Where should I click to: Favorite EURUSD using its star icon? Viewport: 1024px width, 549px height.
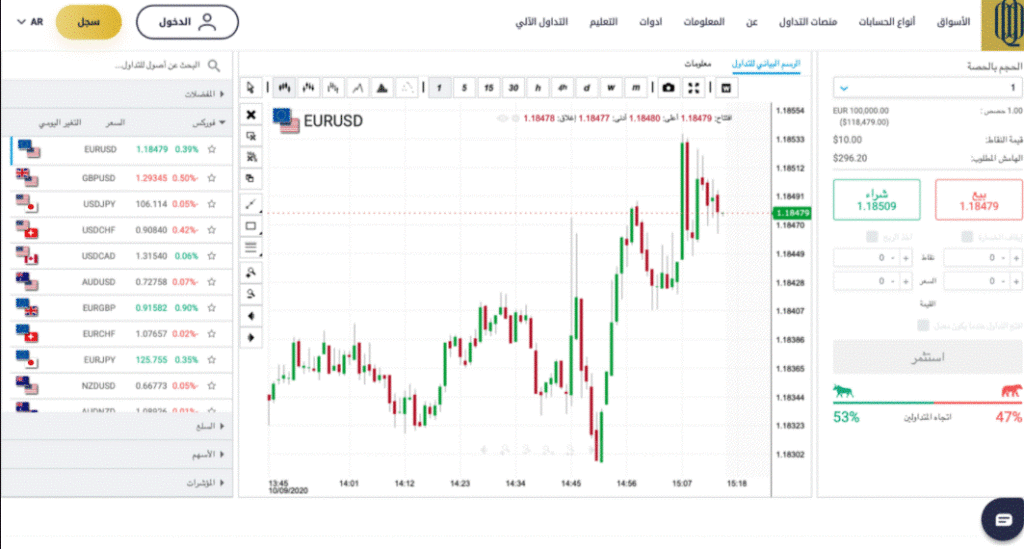pos(212,149)
